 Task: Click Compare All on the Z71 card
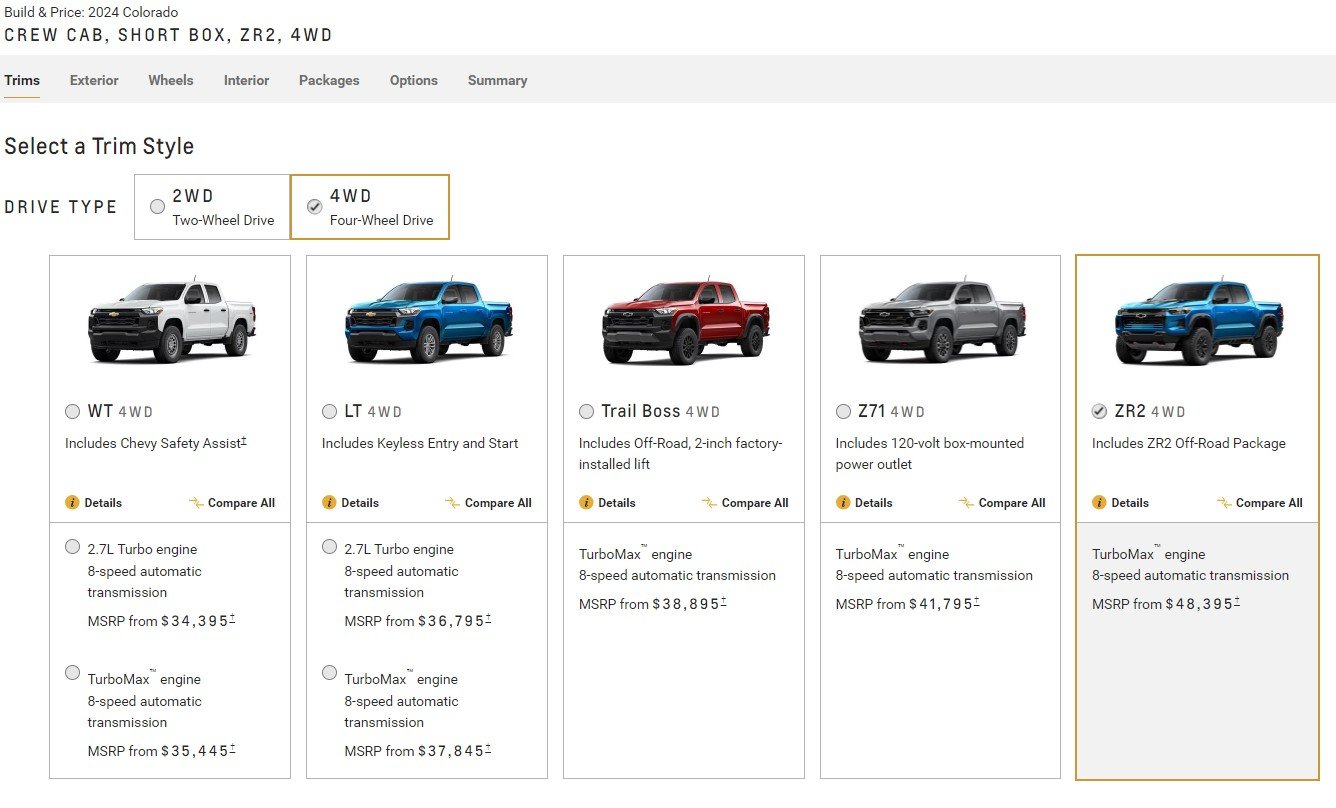[1012, 503]
